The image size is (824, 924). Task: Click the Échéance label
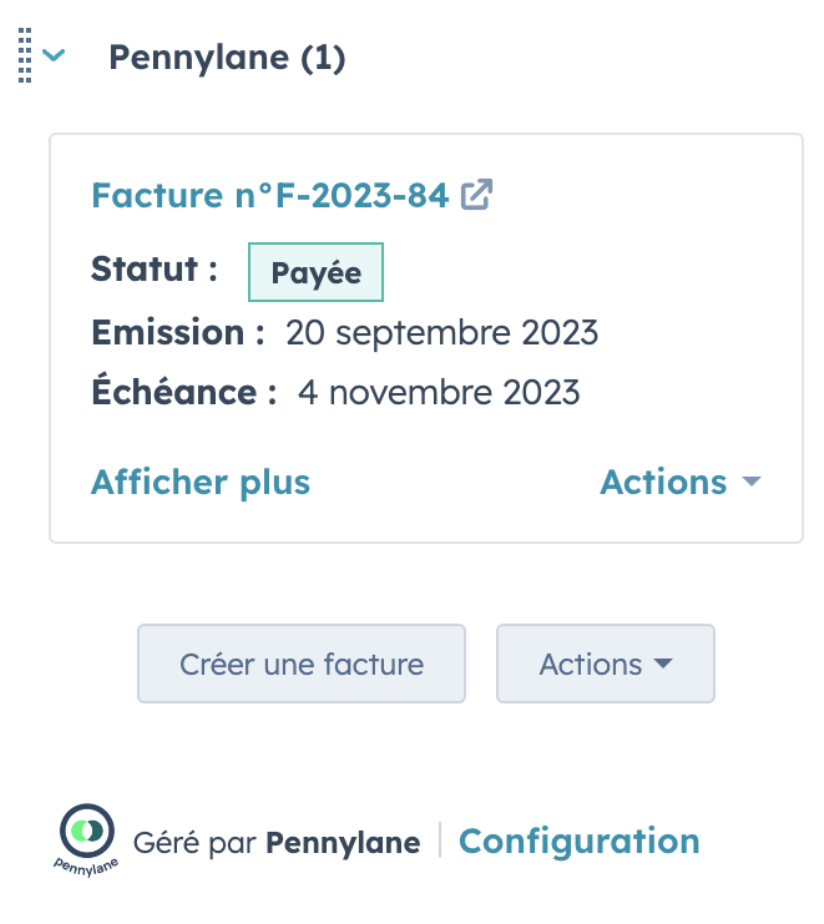184,390
